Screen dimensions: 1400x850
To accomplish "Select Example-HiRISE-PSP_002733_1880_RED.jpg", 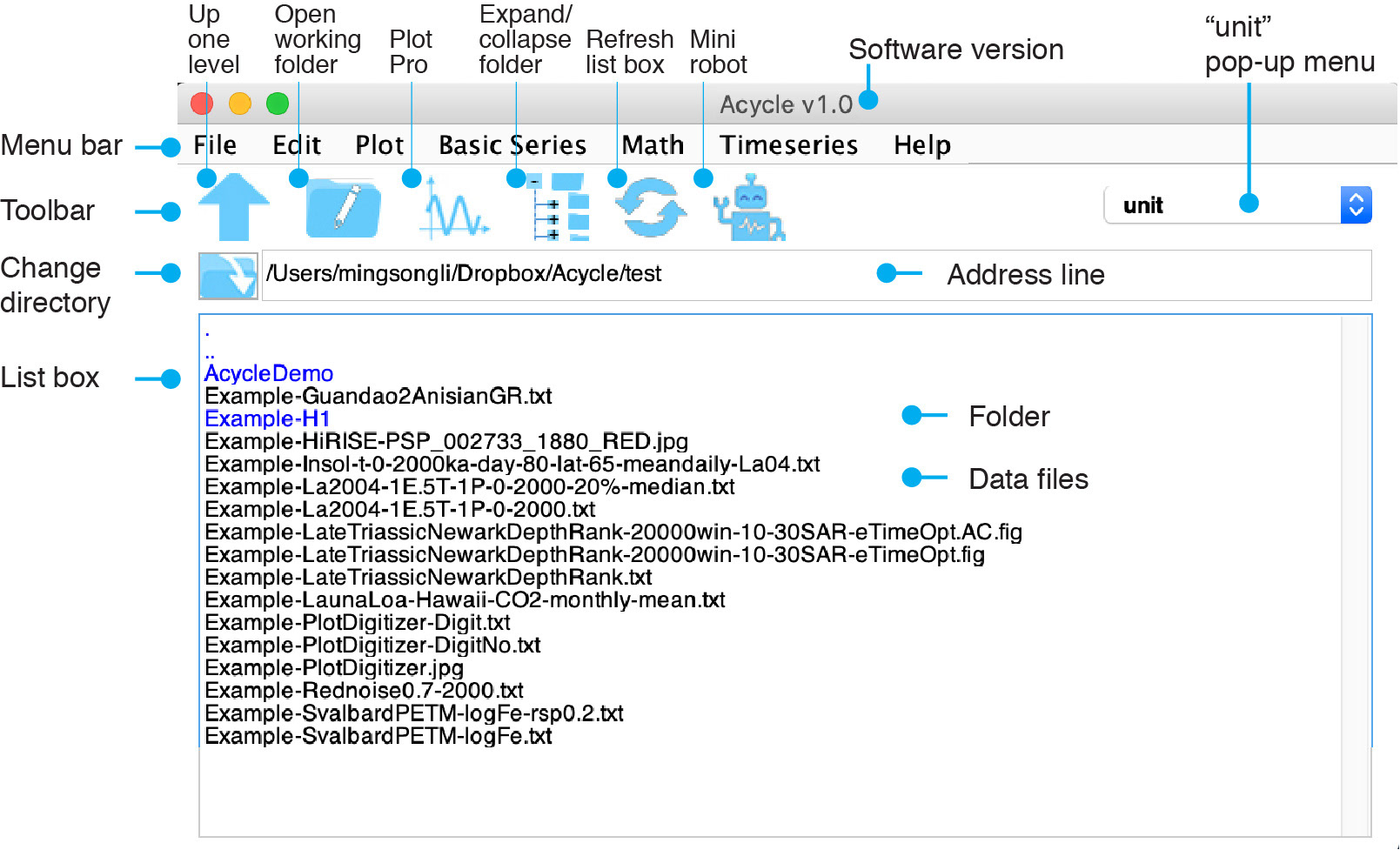I will 446,441.
